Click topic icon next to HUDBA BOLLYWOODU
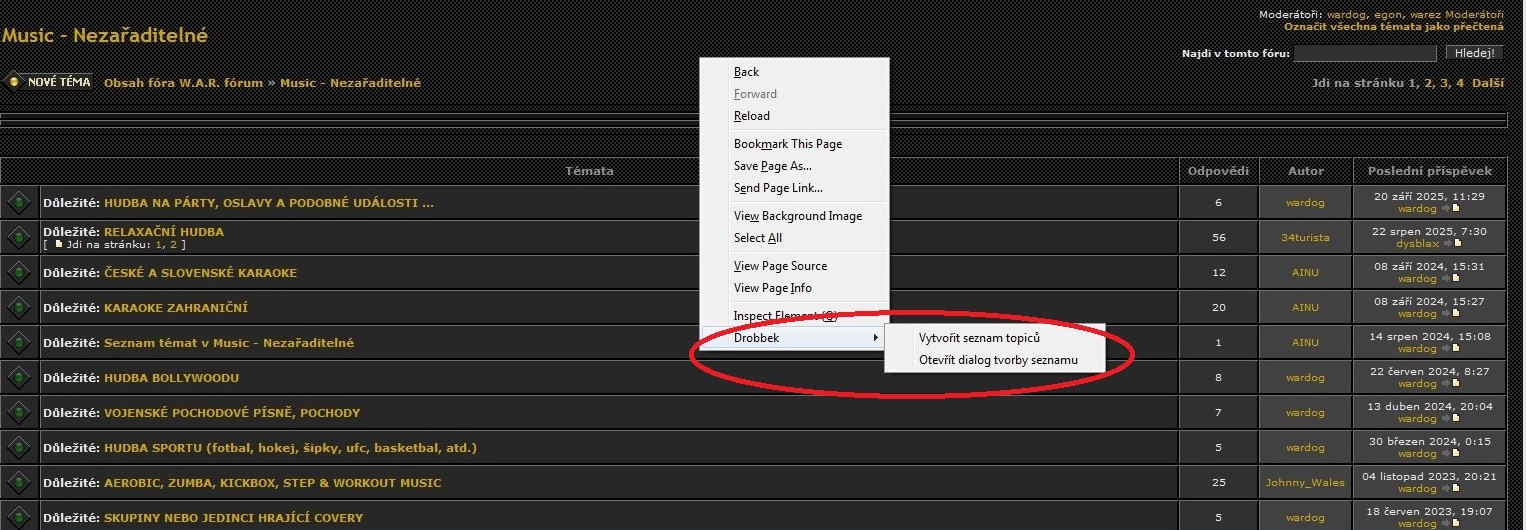 (18, 377)
